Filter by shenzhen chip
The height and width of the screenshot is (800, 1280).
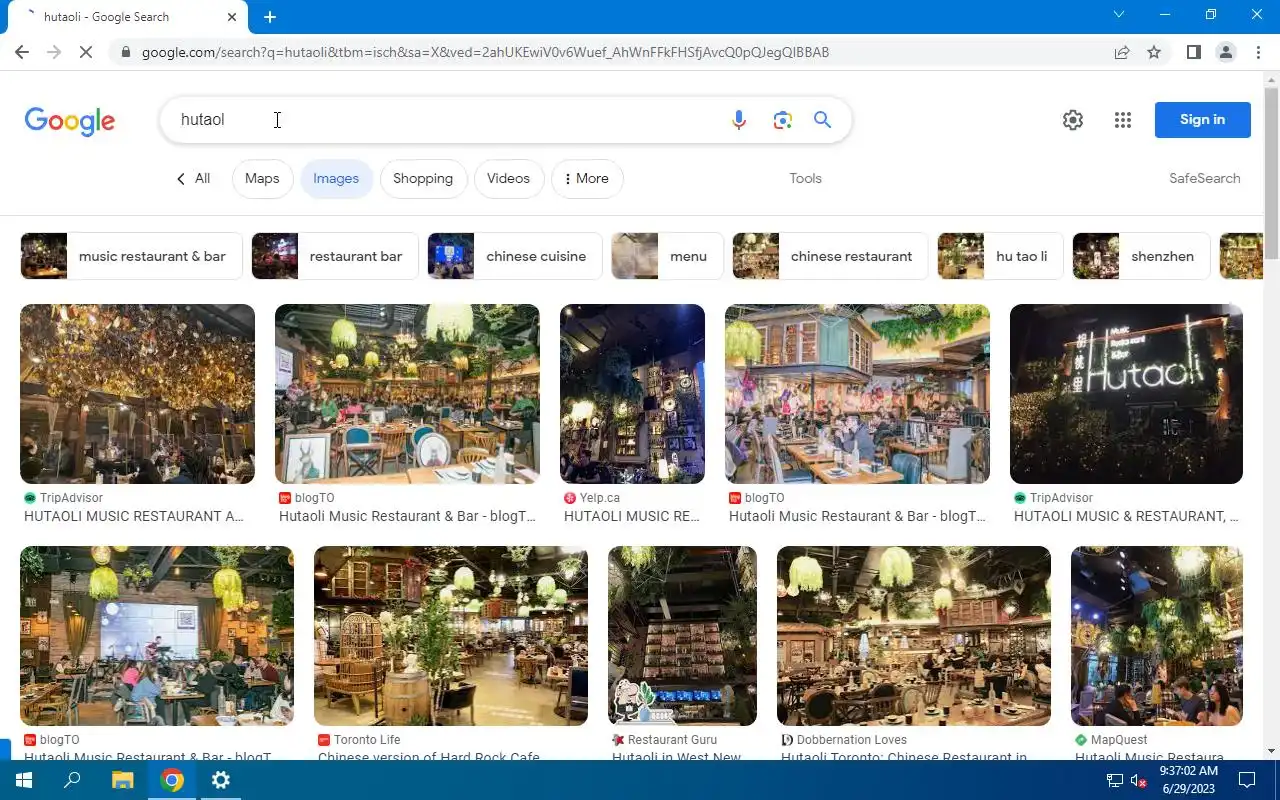[1141, 256]
